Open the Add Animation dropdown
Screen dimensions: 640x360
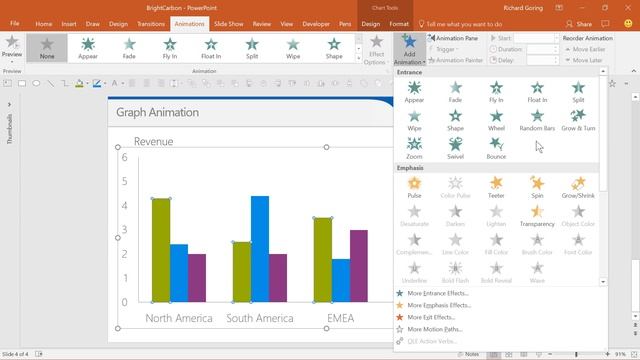(409, 50)
